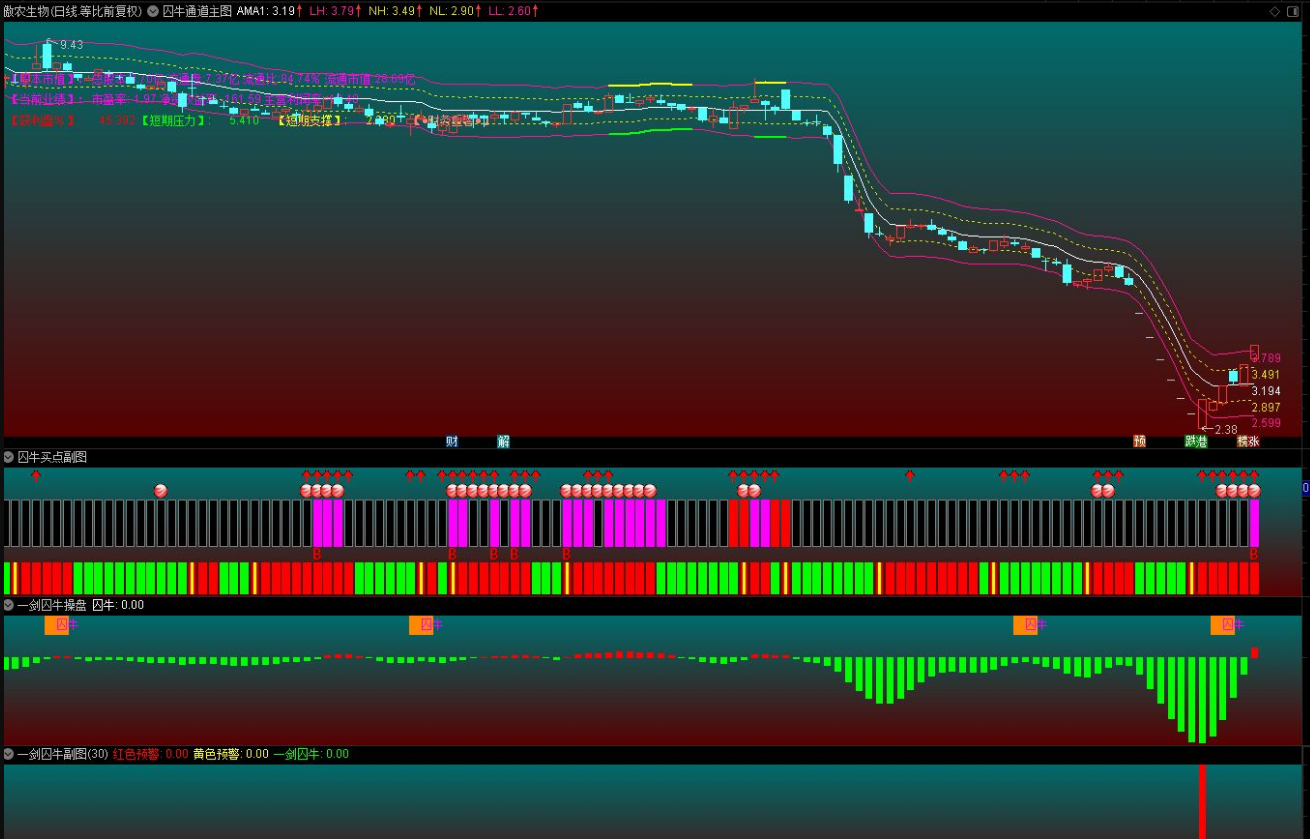This screenshot has height=839, width=1310.
Task: Click the 2.599 lower channel value
Action: tap(1266, 423)
